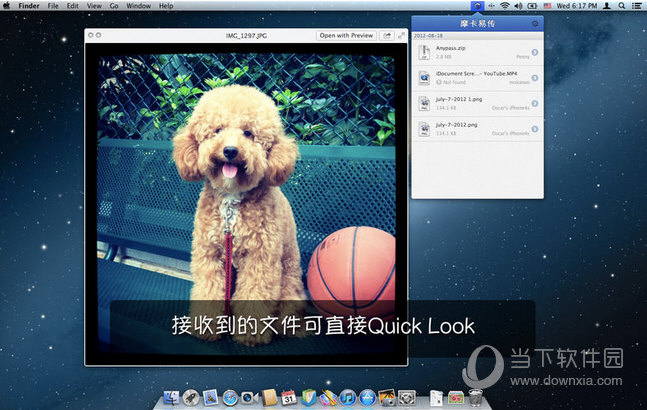Open iTunes from the Dock
The image size is (647, 410).
[347, 398]
